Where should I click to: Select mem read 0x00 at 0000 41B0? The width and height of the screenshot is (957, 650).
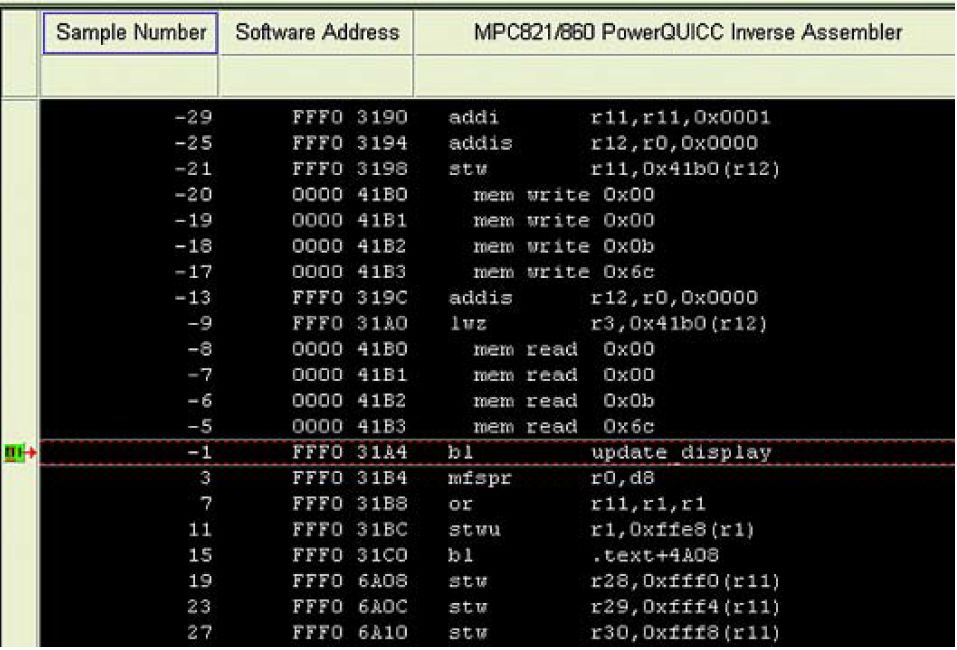[x=563, y=349]
